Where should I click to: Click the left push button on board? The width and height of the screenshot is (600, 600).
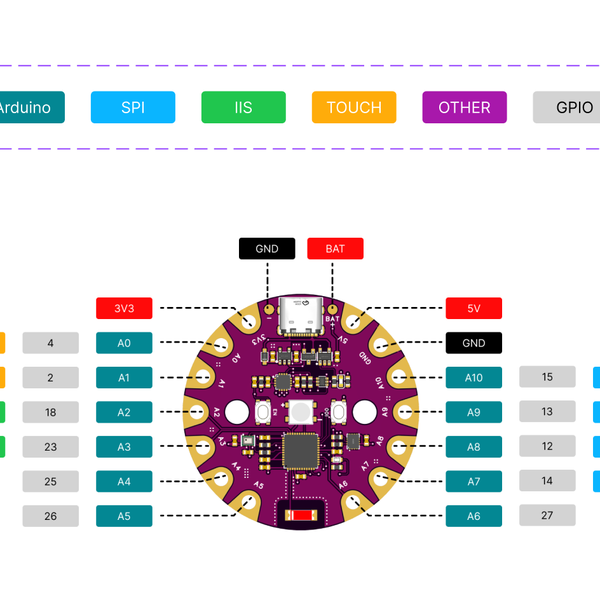click(263, 412)
